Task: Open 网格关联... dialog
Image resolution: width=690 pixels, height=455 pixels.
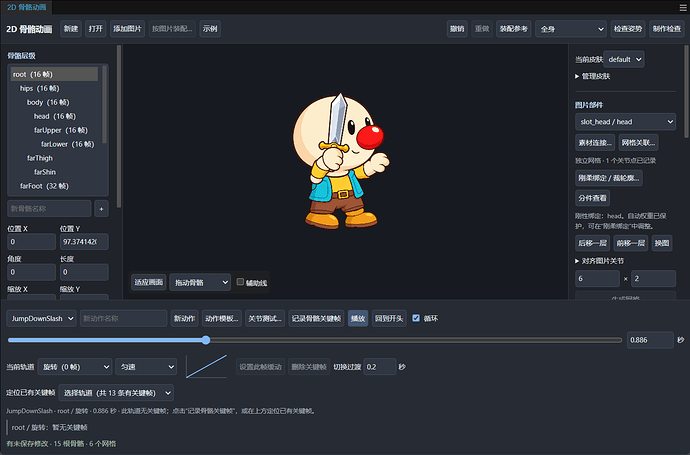Action: (639, 143)
